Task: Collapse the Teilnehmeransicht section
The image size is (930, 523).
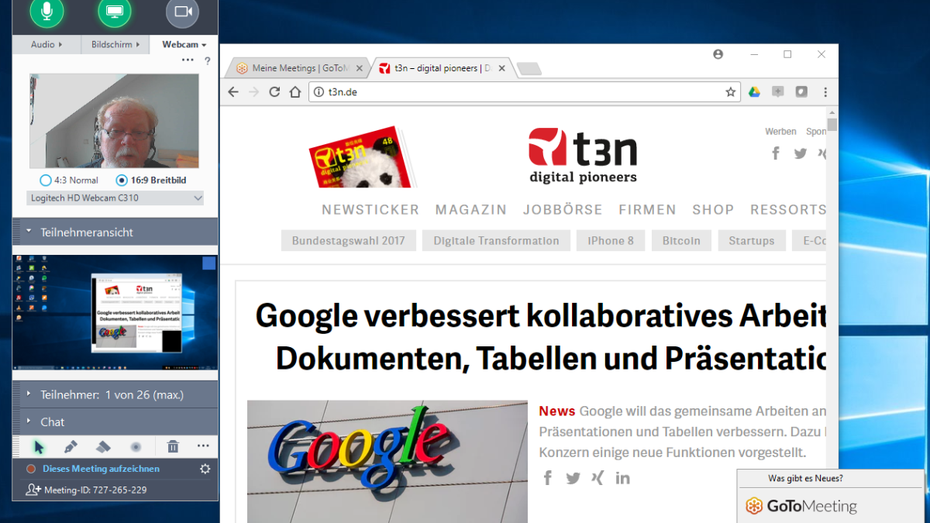Action: coord(115,232)
